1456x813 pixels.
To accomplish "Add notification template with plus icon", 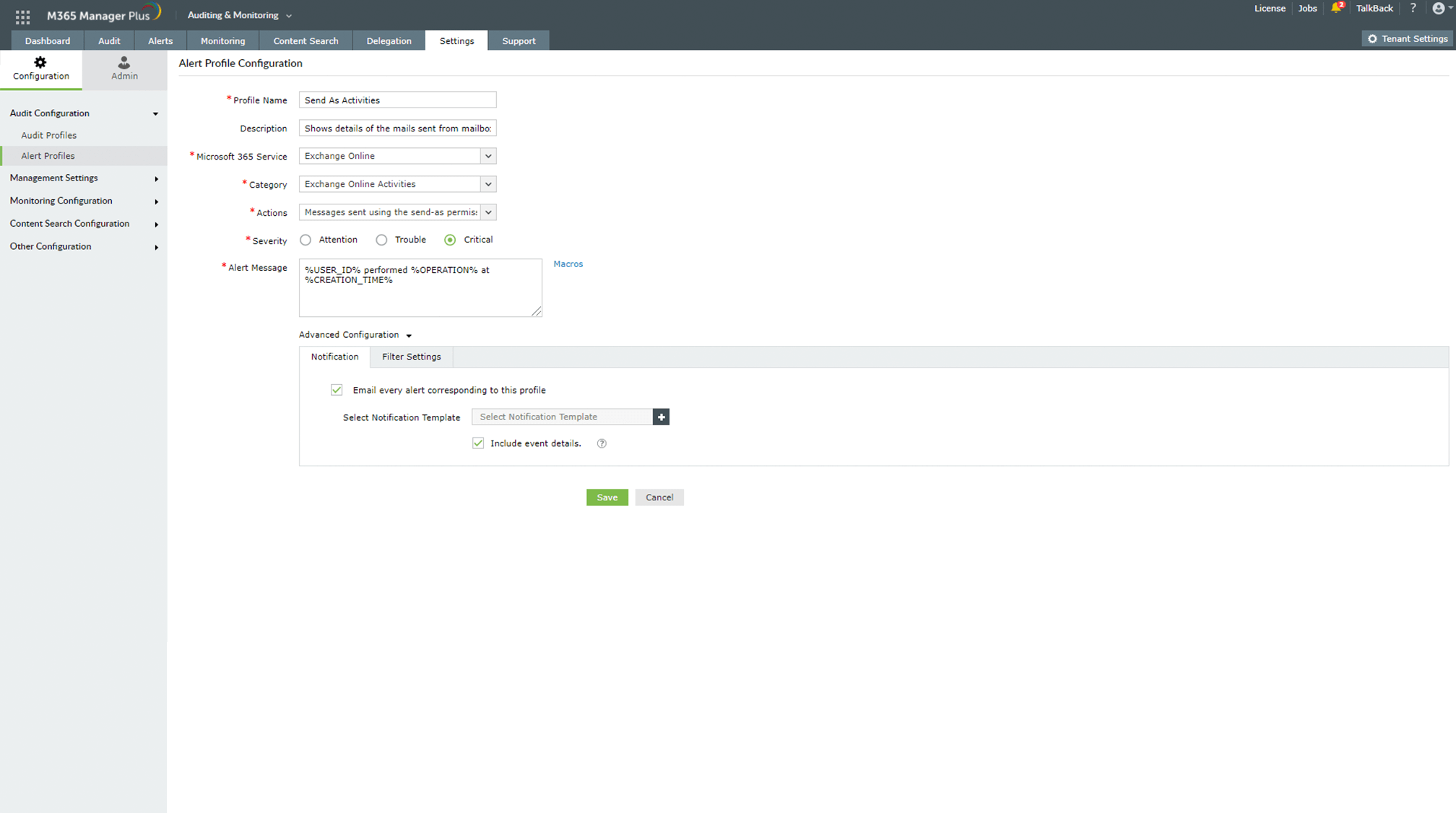I will point(661,417).
